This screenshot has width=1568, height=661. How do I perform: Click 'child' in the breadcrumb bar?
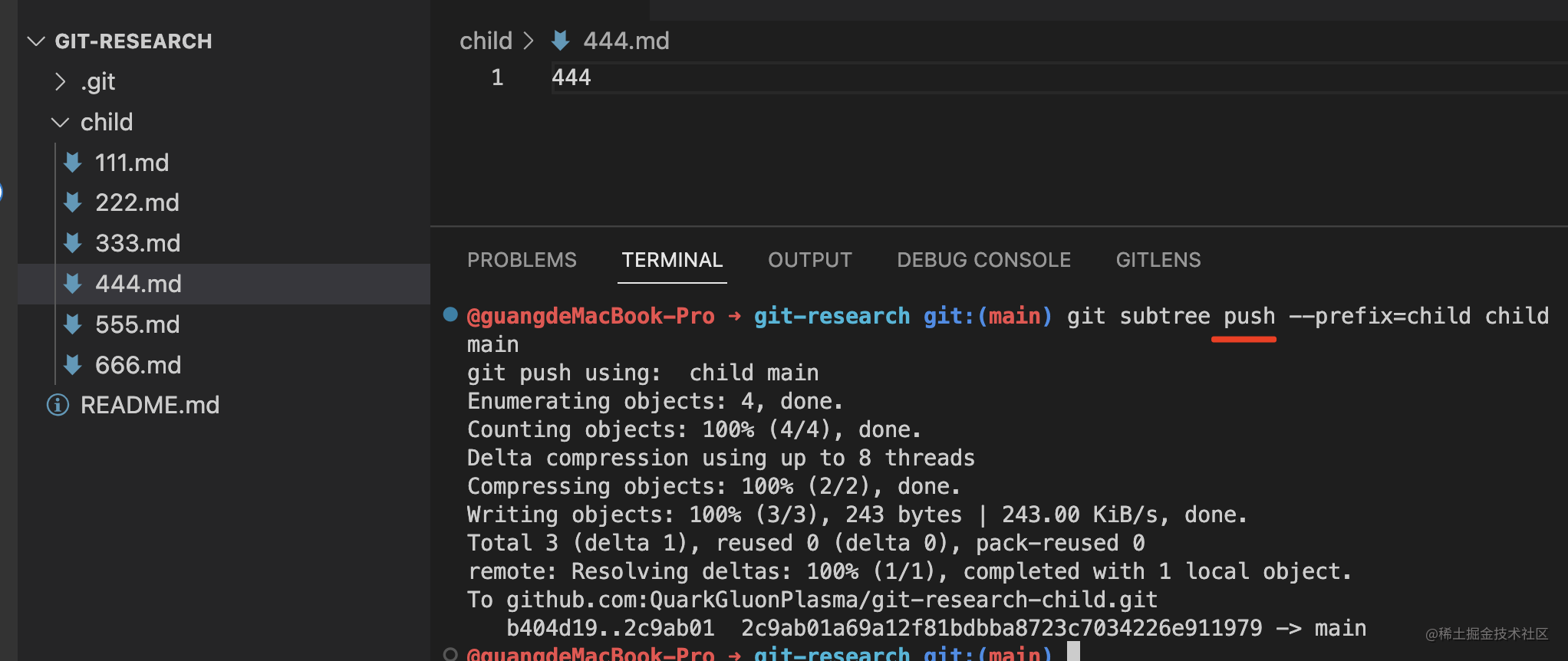click(486, 40)
